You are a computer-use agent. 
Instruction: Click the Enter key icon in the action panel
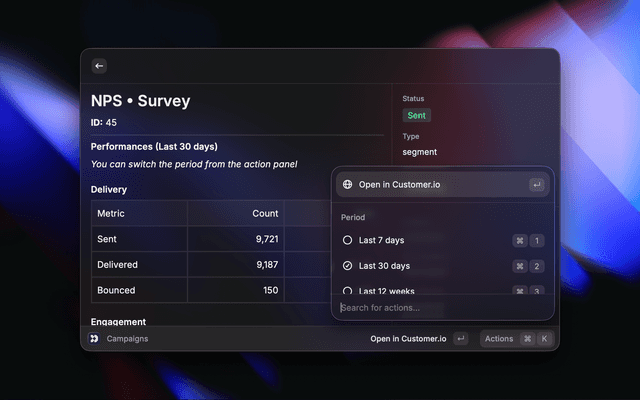click(536, 185)
